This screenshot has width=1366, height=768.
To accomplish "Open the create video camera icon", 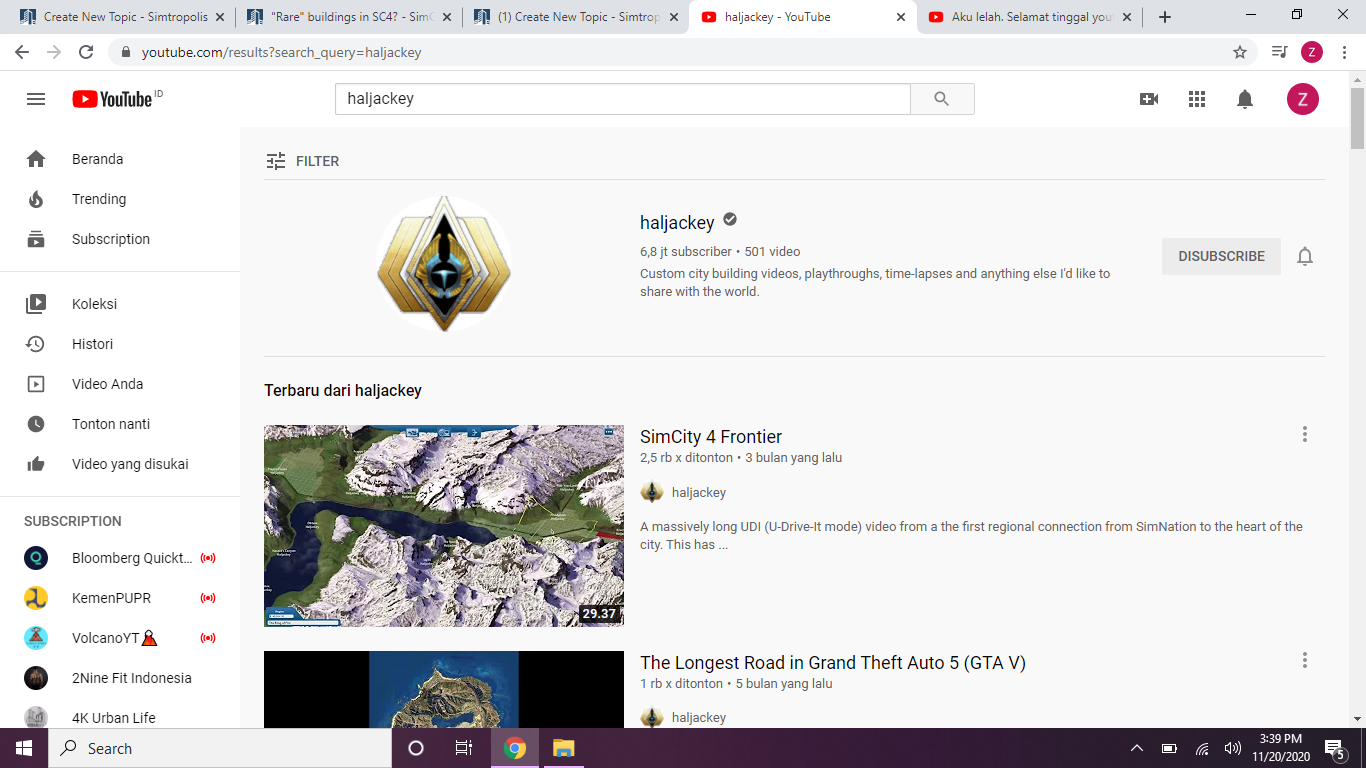I will point(1149,99).
